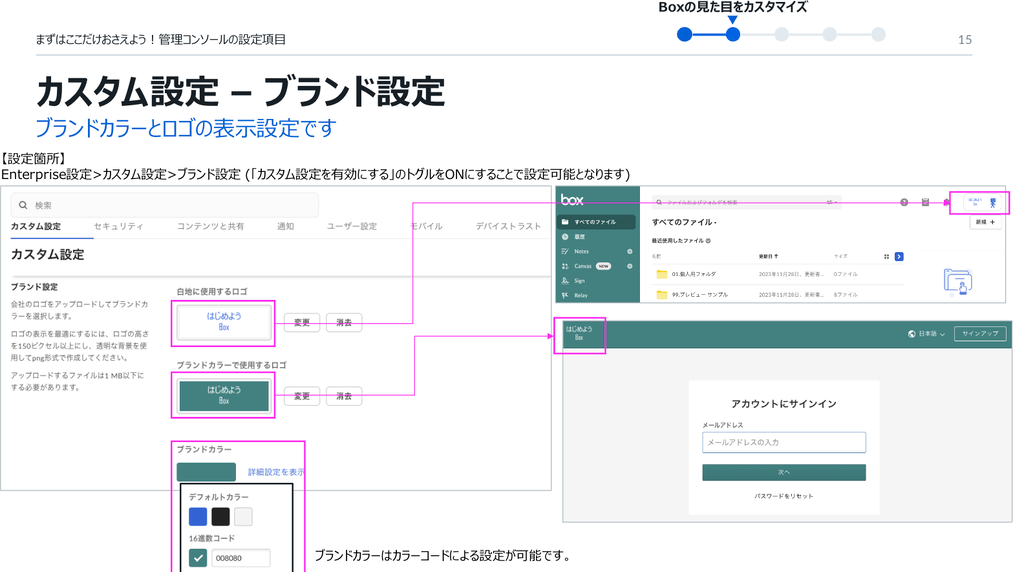Click 変更 for the white-background logo

click(302, 322)
